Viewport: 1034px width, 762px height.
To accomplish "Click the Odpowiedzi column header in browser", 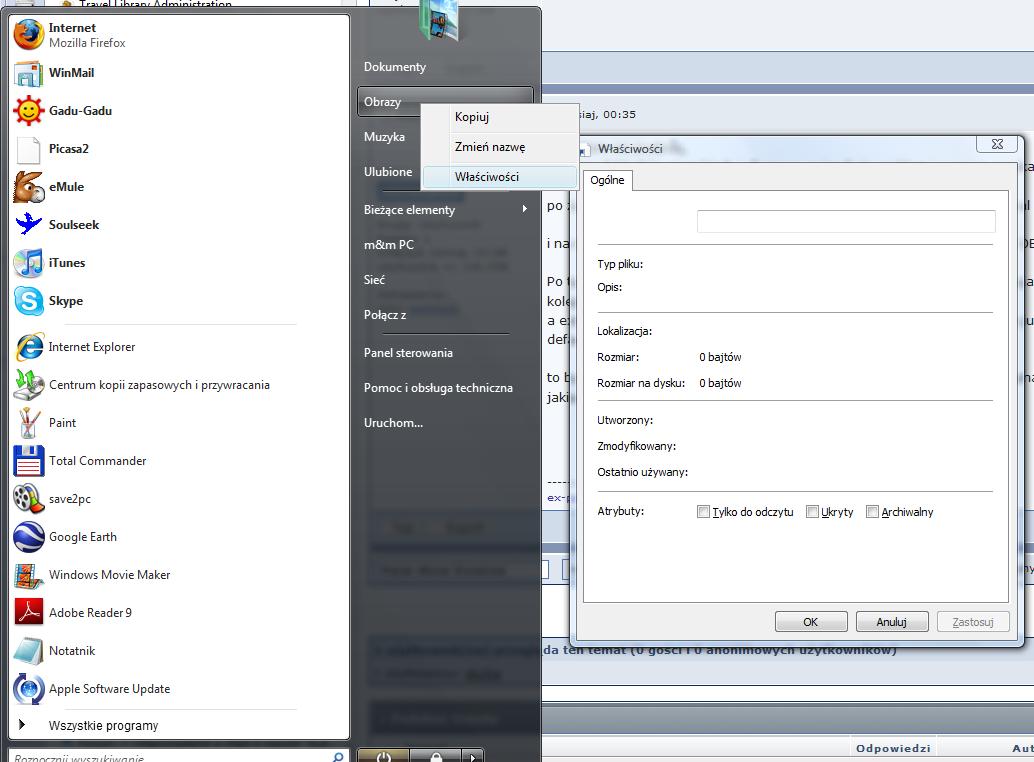I will tap(894, 748).
